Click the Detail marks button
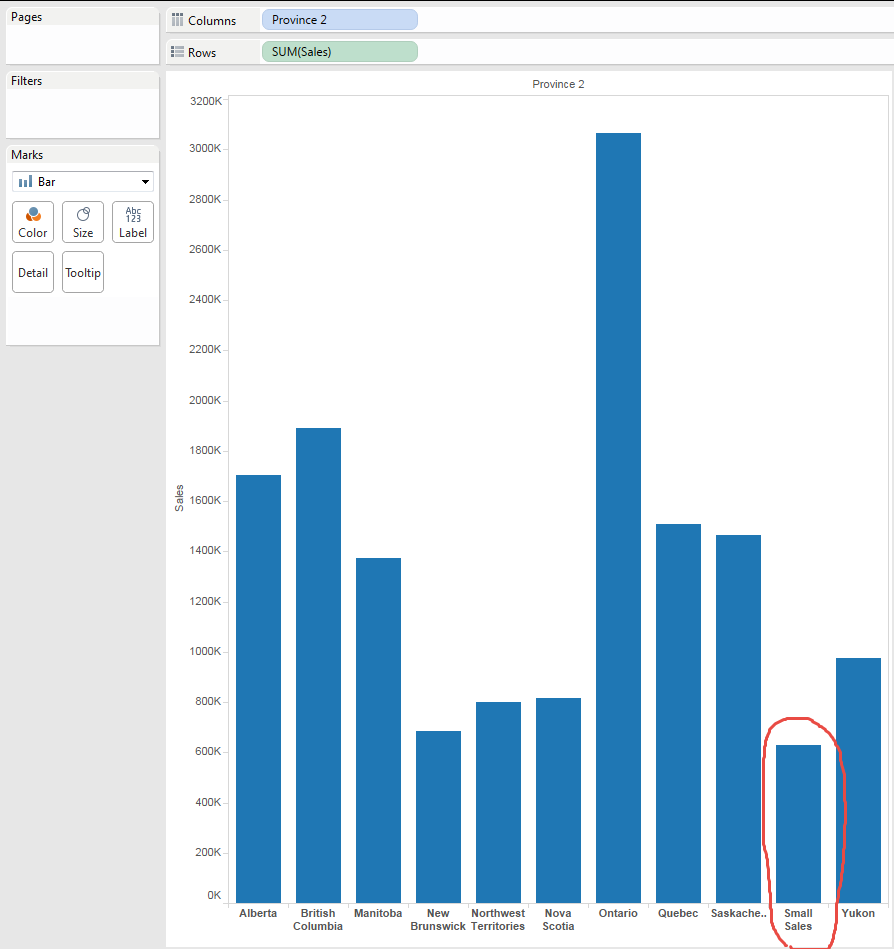The image size is (894, 949). pos(33,272)
